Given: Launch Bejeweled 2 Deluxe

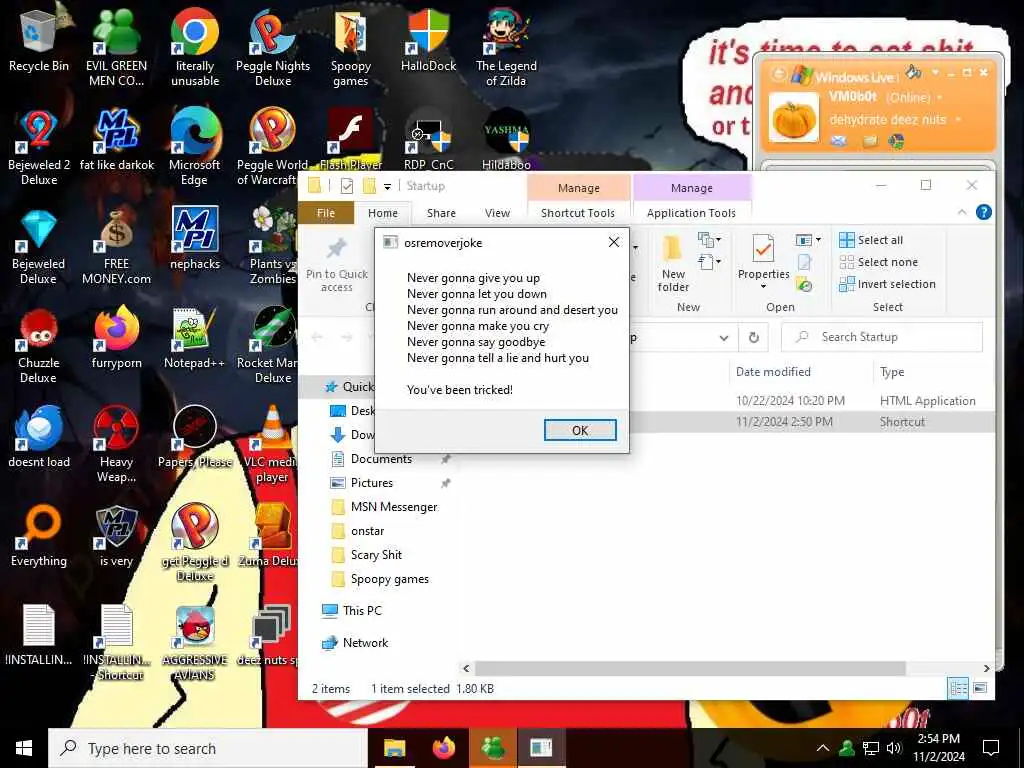Looking at the screenshot, I should 39,145.
